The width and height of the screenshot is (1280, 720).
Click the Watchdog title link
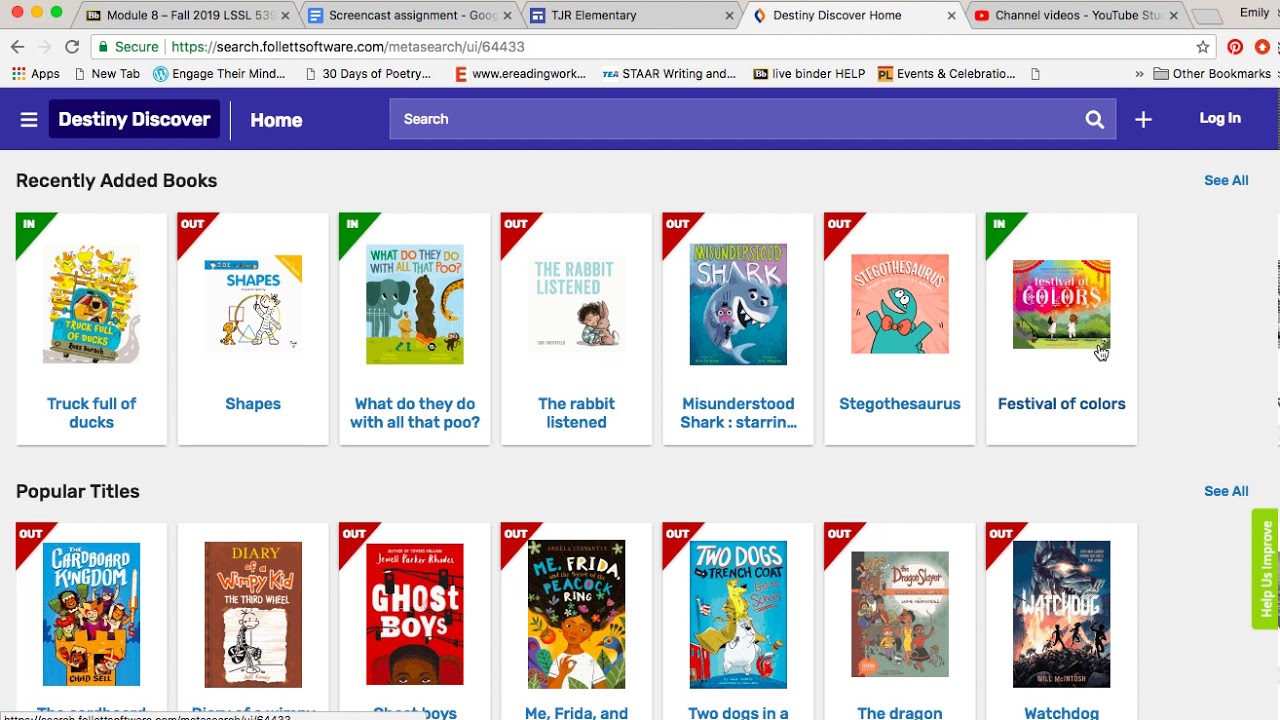coord(1061,713)
